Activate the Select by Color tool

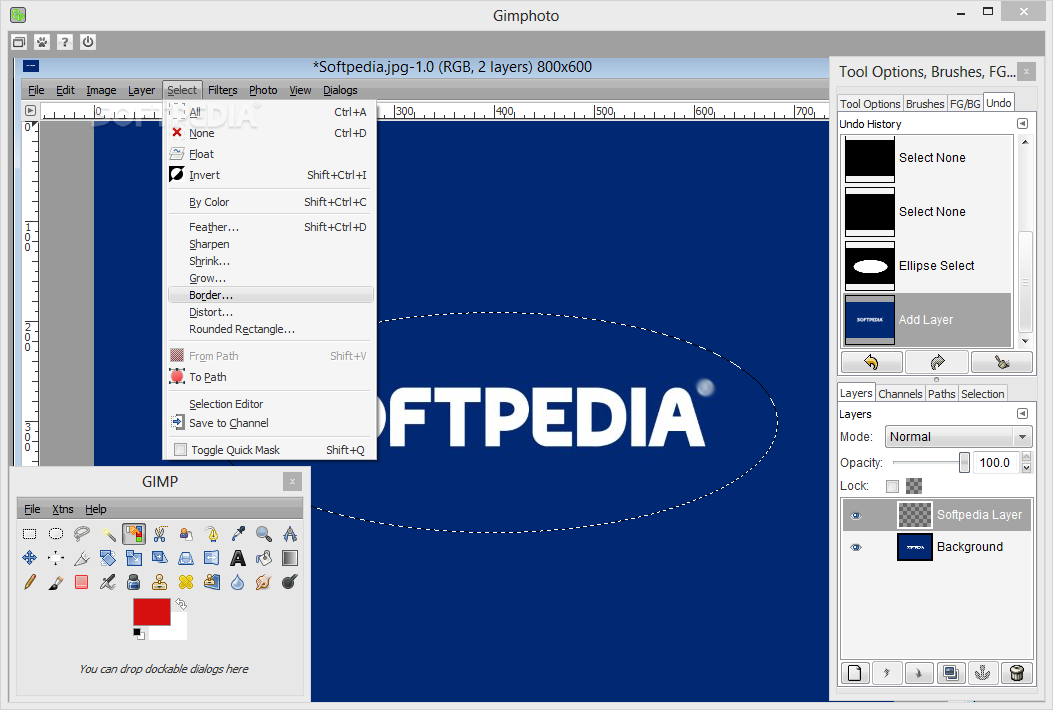click(134, 534)
